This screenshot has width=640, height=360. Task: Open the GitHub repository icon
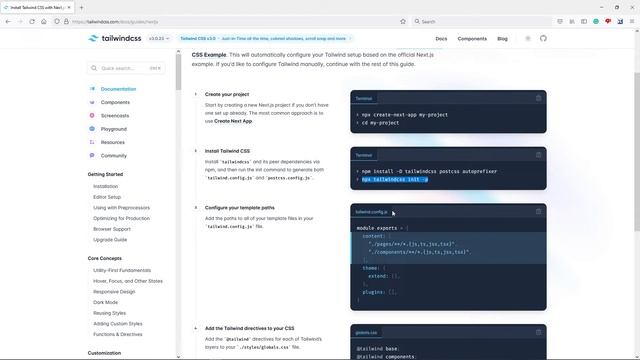(543, 38)
